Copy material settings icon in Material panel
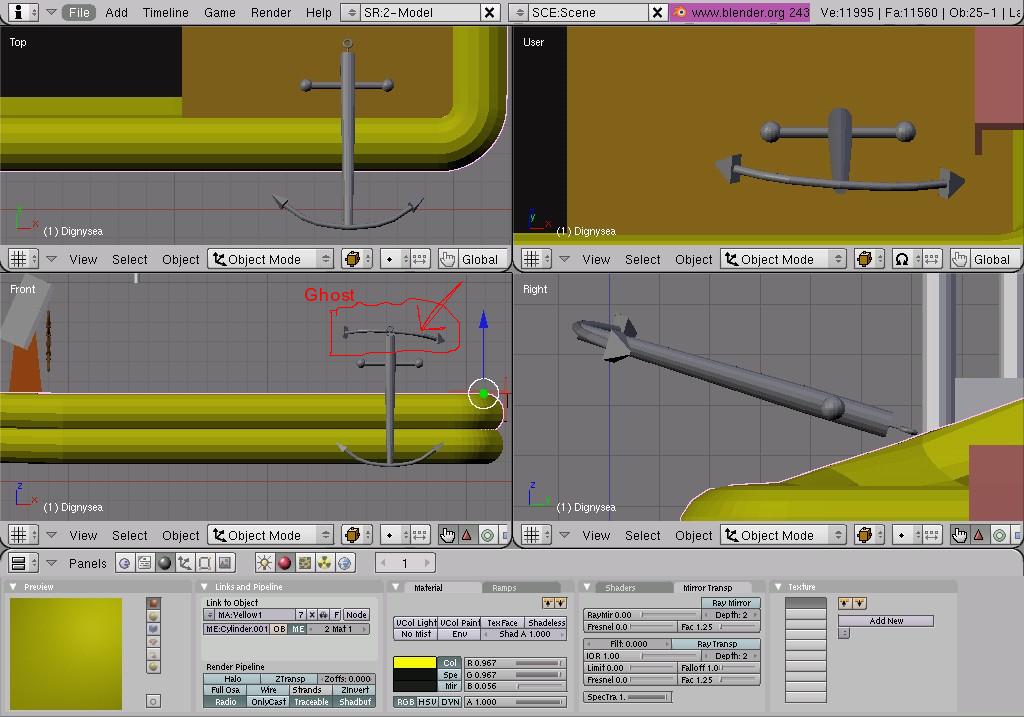This screenshot has width=1024, height=717. [548, 603]
